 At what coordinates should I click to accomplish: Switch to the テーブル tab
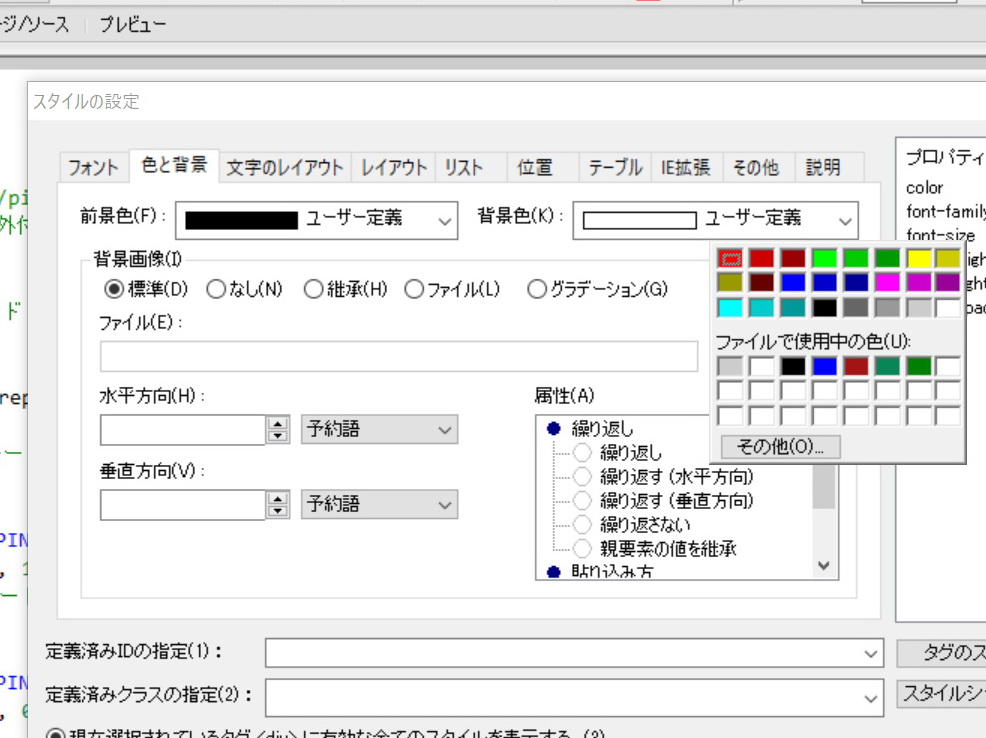click(615, 168)
